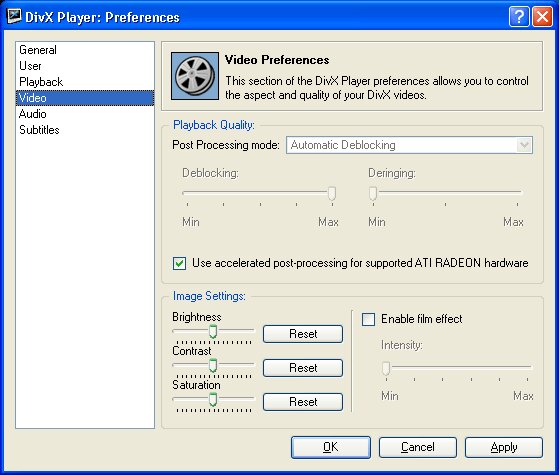Open the Post Processing mode dropdown
This screenshot has height=475, width=559.
point(409,145)
